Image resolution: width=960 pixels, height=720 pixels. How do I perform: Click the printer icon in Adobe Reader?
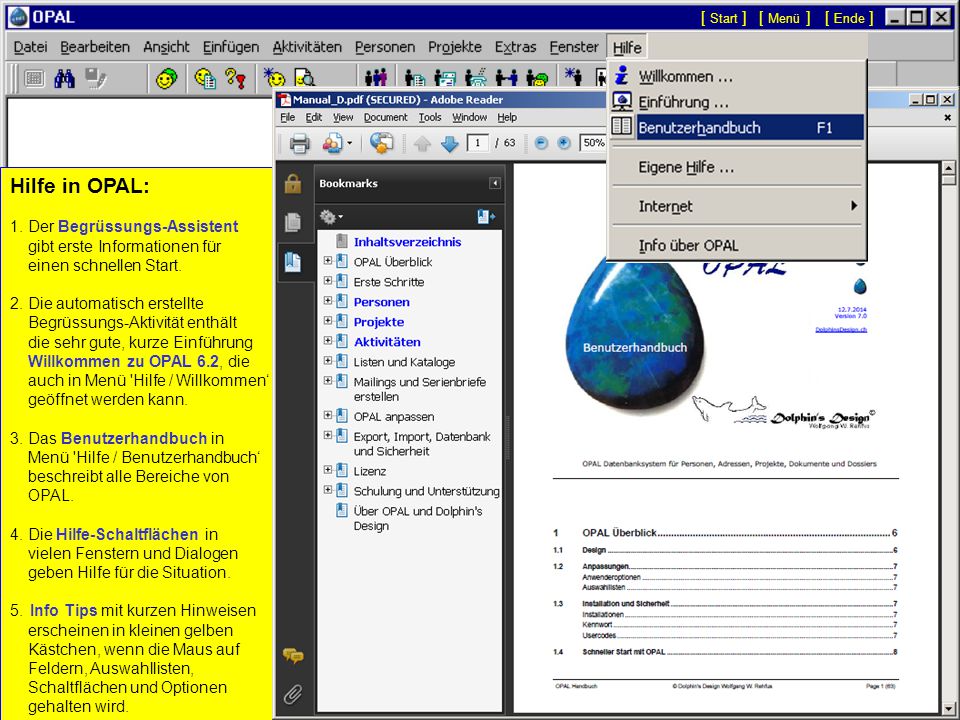(x=300, y=143)
